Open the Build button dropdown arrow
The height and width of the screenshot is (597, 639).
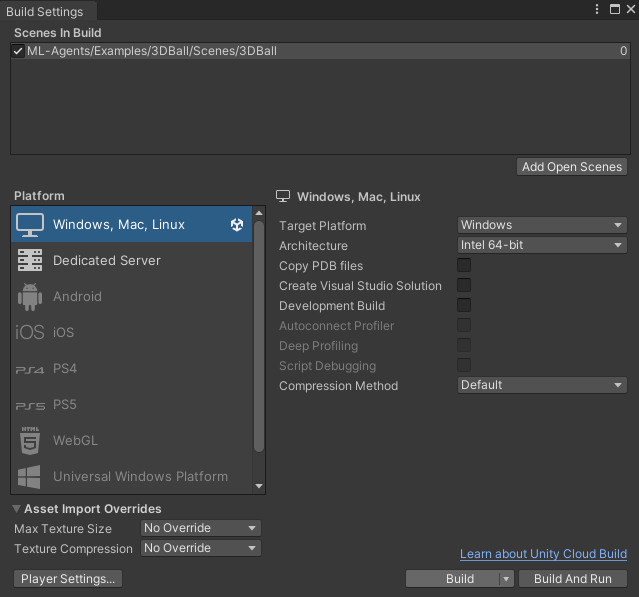click(x=506, y=579)
